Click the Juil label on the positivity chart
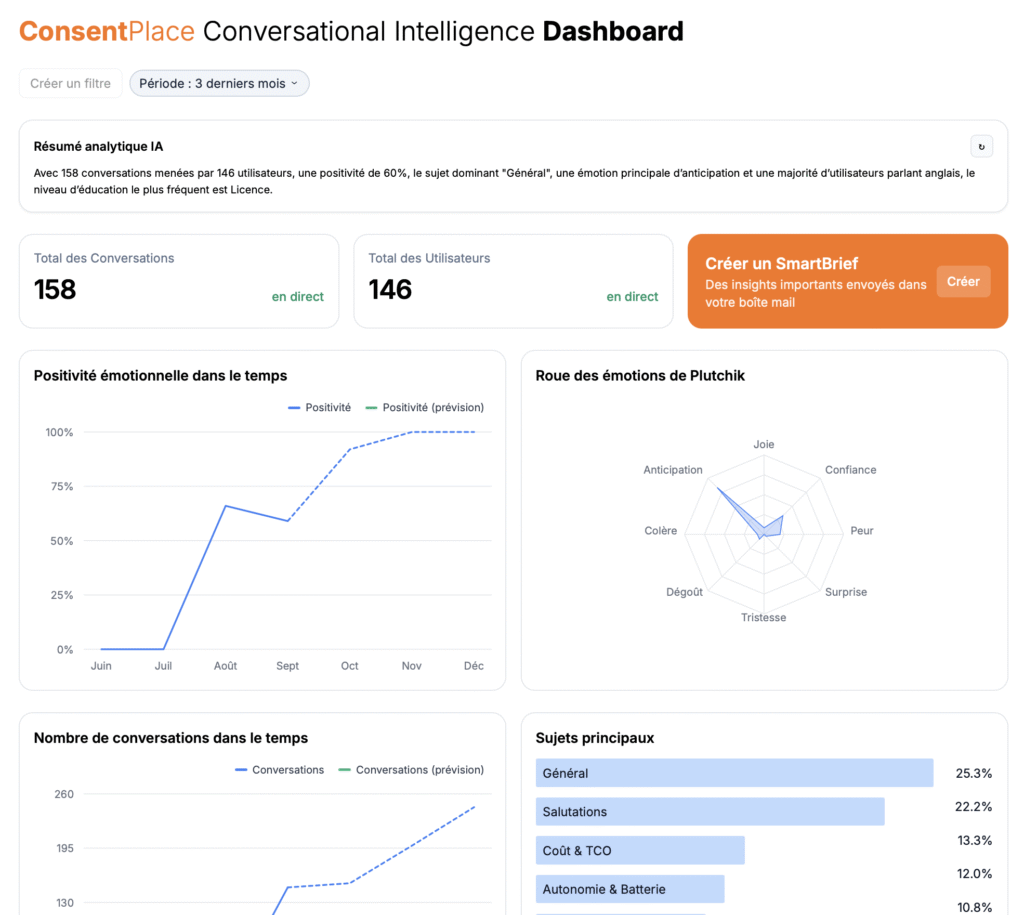Viewport: 1024px width, 915px height. 163,666
